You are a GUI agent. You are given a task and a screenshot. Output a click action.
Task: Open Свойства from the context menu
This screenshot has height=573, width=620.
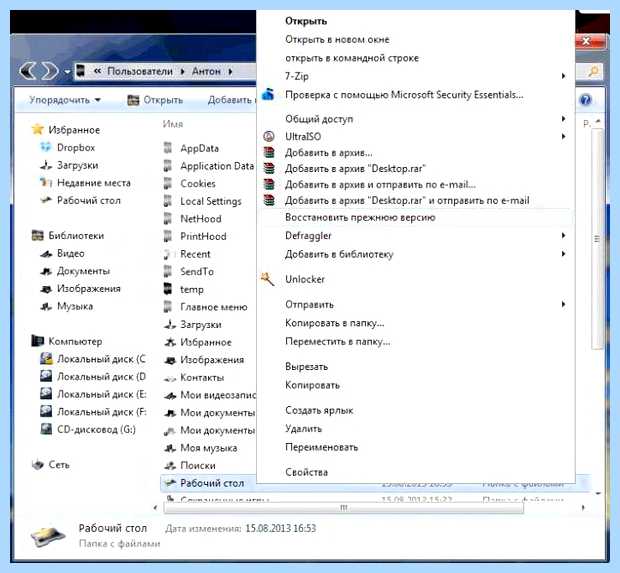click(306, 472)
